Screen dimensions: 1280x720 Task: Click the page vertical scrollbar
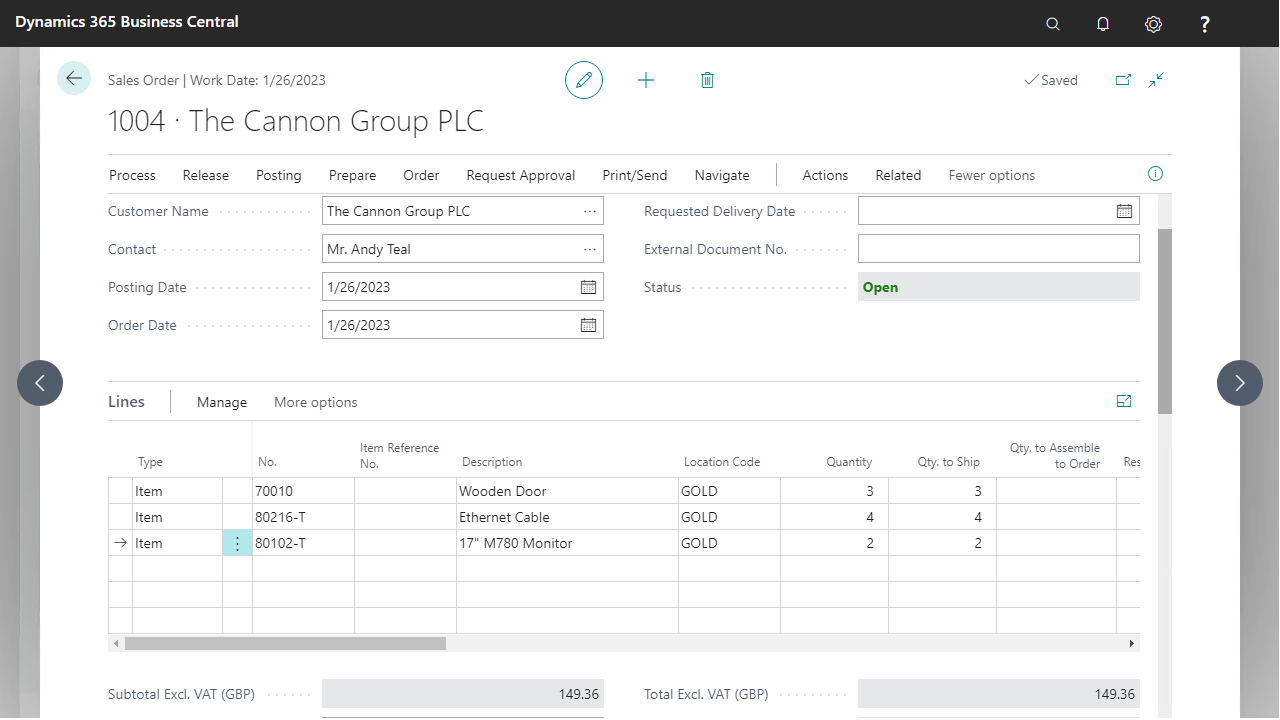(x=1164, y=321)
